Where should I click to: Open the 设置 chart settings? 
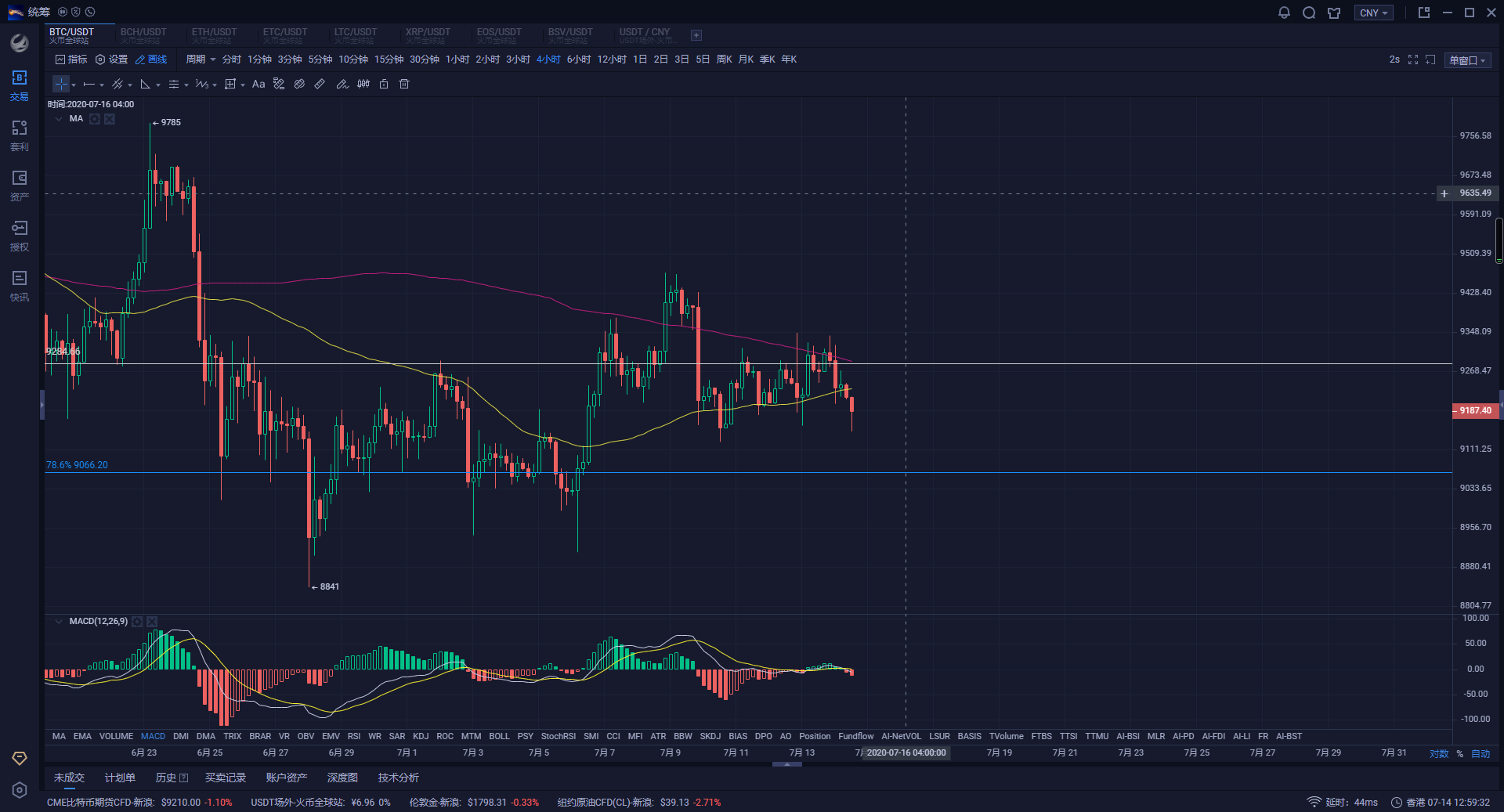[112, 60]
